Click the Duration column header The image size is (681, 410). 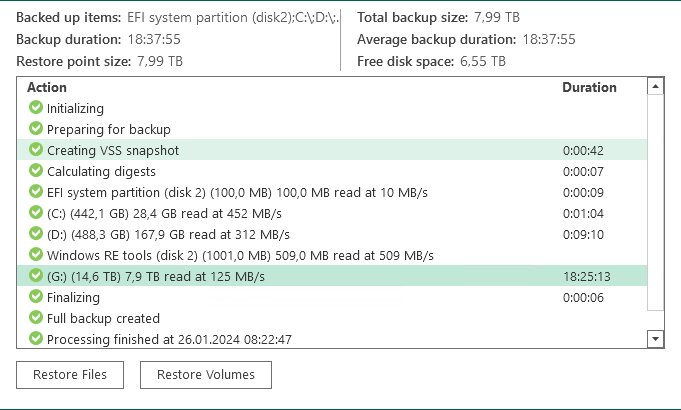[589, 88]
